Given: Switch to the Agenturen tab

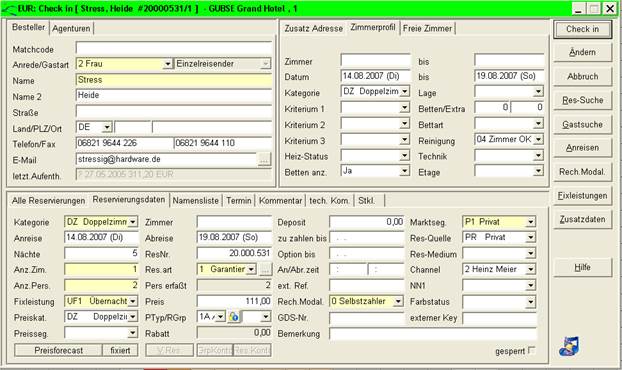Looking at the screenshot, I should point(71,29).
